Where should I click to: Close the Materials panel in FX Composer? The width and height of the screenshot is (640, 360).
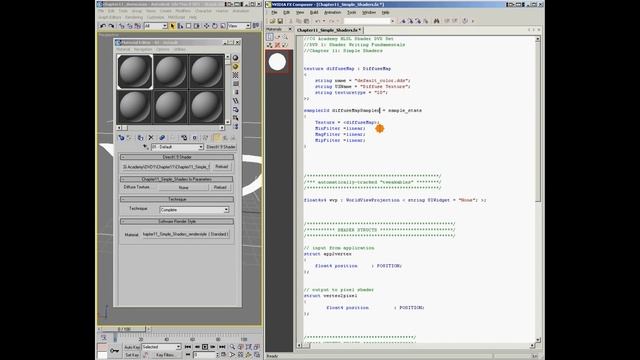290,29
